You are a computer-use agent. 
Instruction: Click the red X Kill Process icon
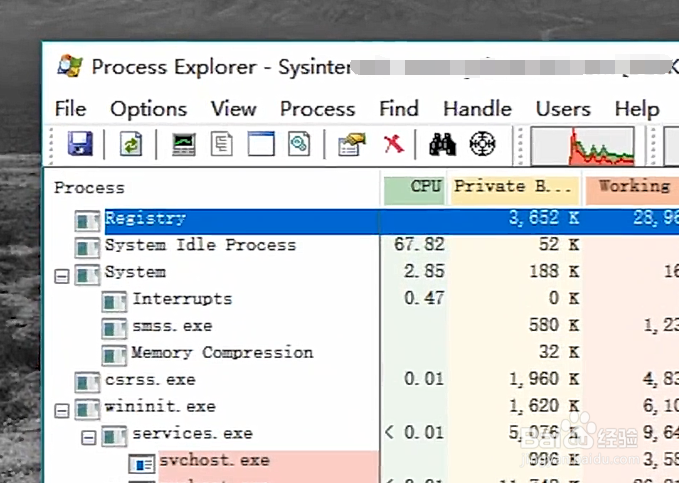394,144
